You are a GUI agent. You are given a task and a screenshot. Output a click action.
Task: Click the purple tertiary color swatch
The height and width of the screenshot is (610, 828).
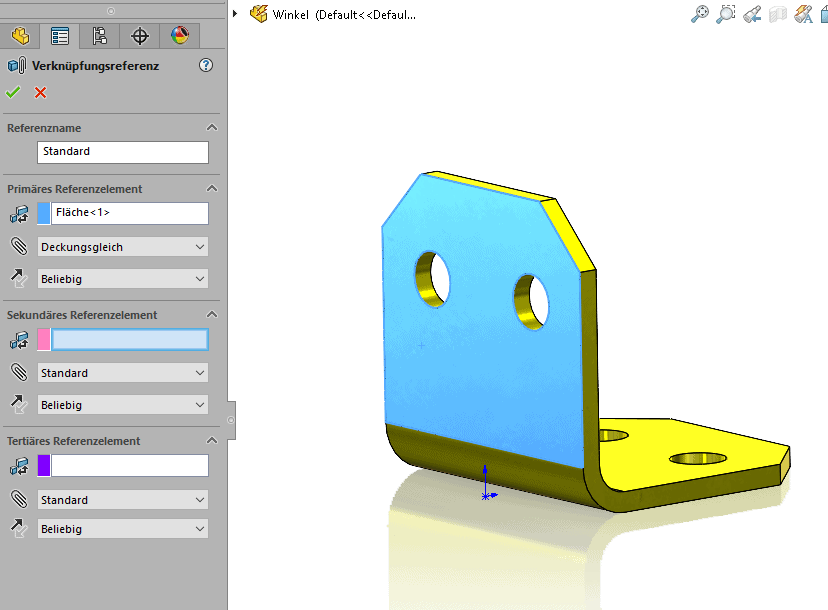click(x=44, y=466)
